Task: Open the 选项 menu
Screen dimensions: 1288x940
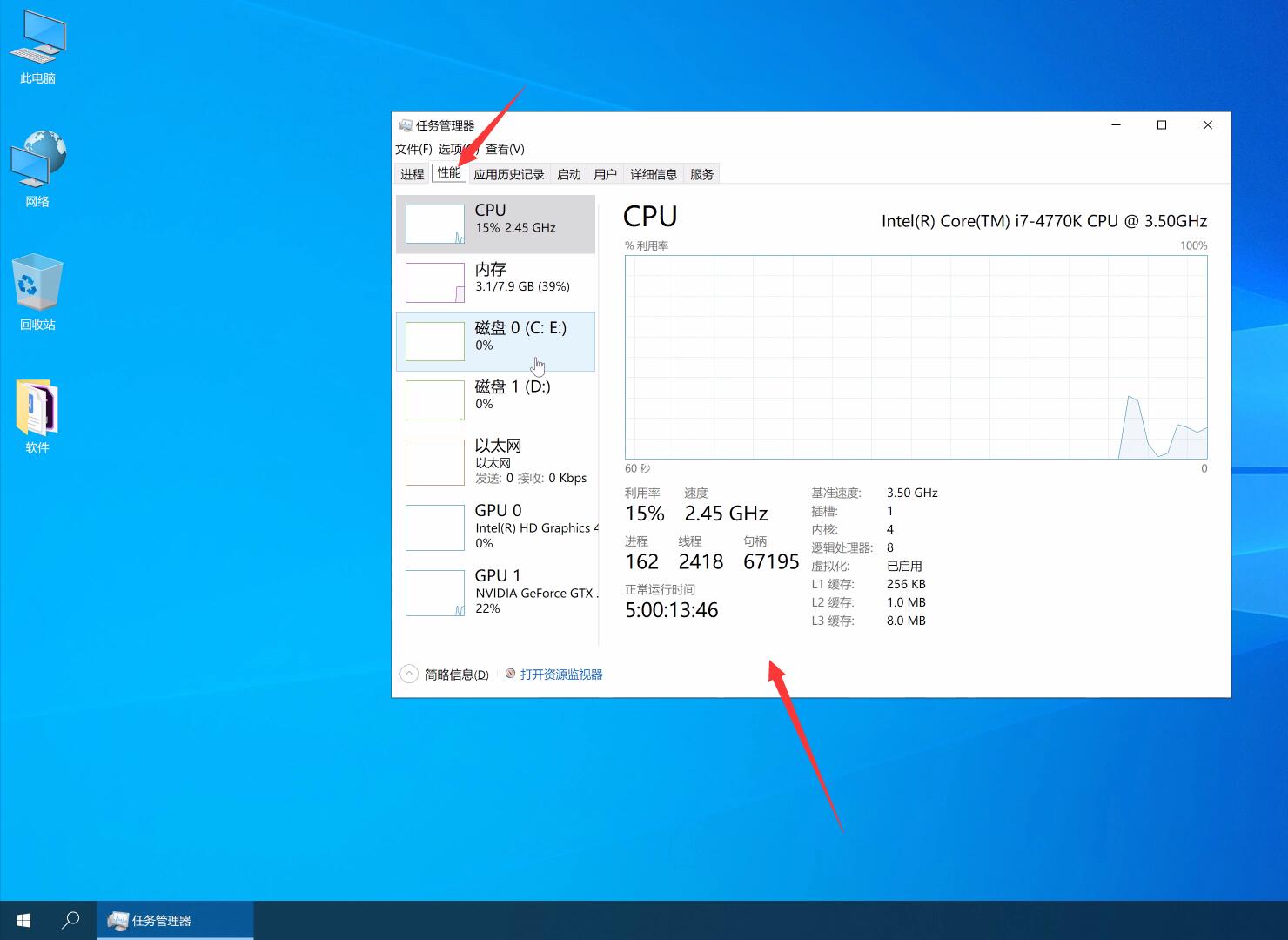Action: tap(458, 149)
